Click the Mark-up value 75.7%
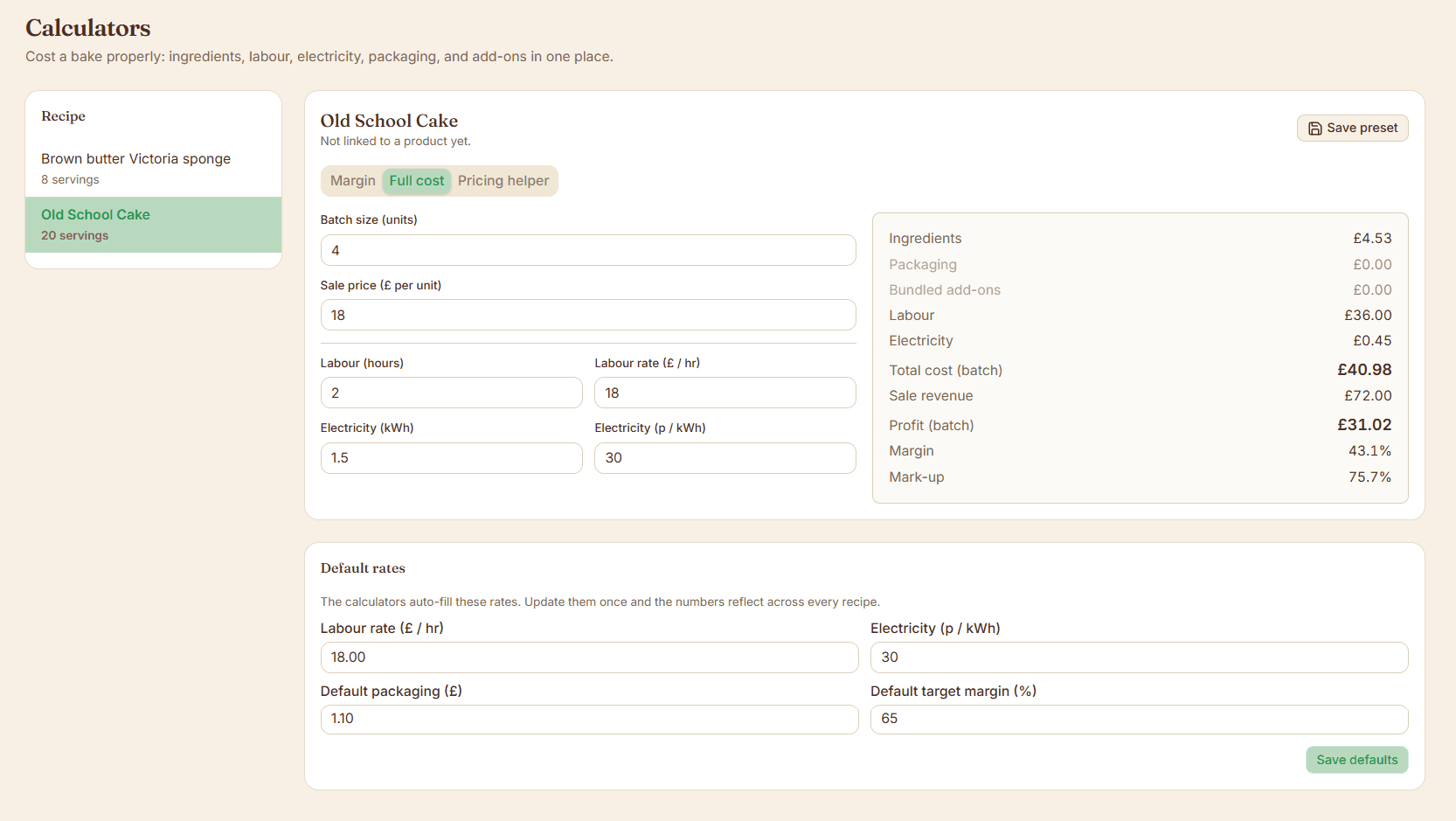The height and width of the screenshot is (821, 1456). click(1369, 477)
